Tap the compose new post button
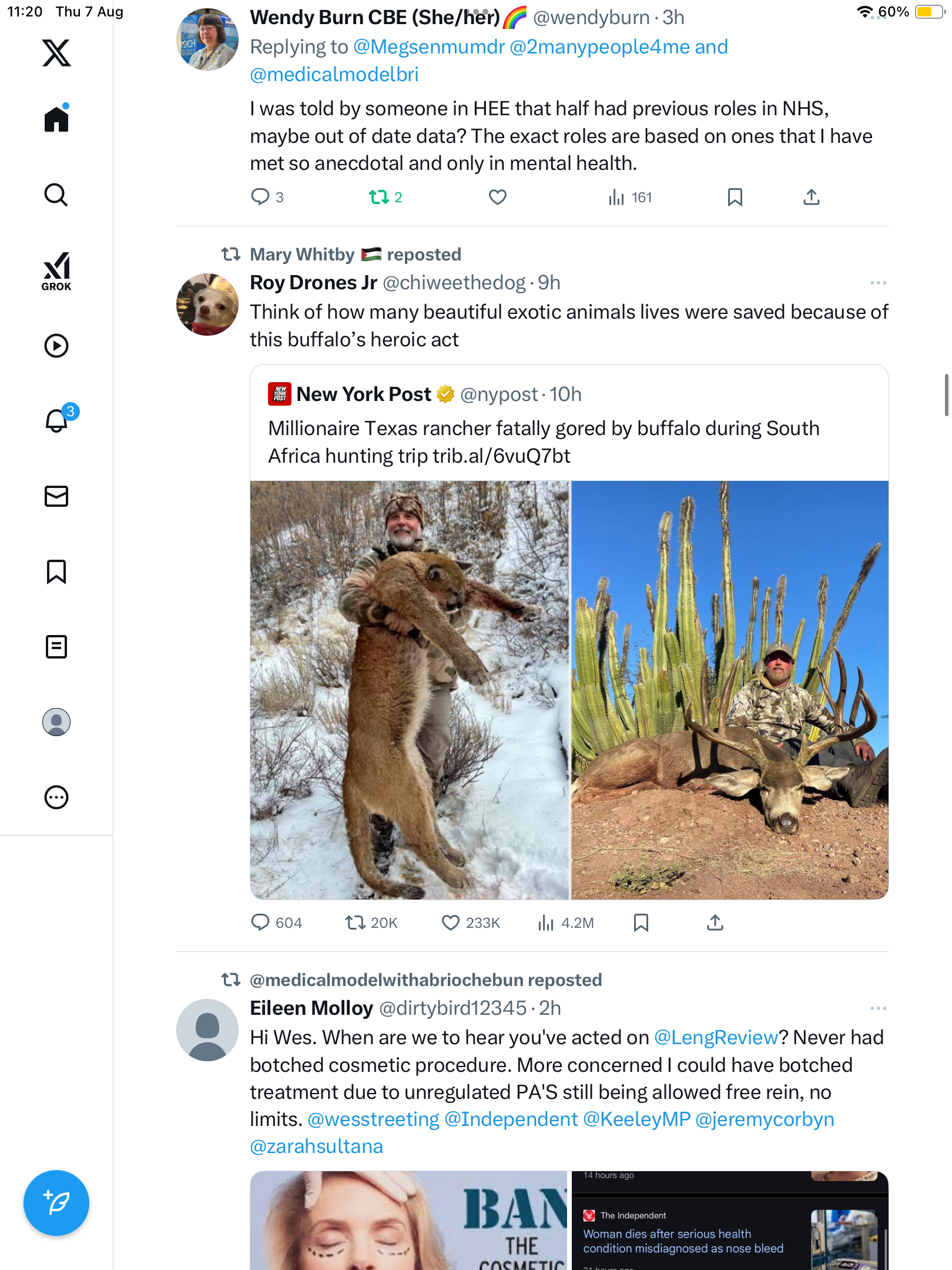952x1270 pixels. [56, 1203]
